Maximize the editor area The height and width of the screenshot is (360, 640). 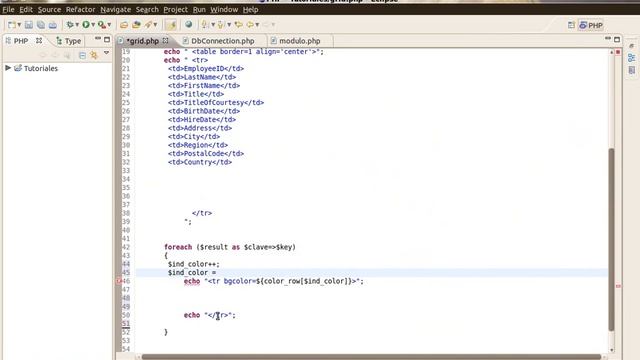tap(617, 40)
